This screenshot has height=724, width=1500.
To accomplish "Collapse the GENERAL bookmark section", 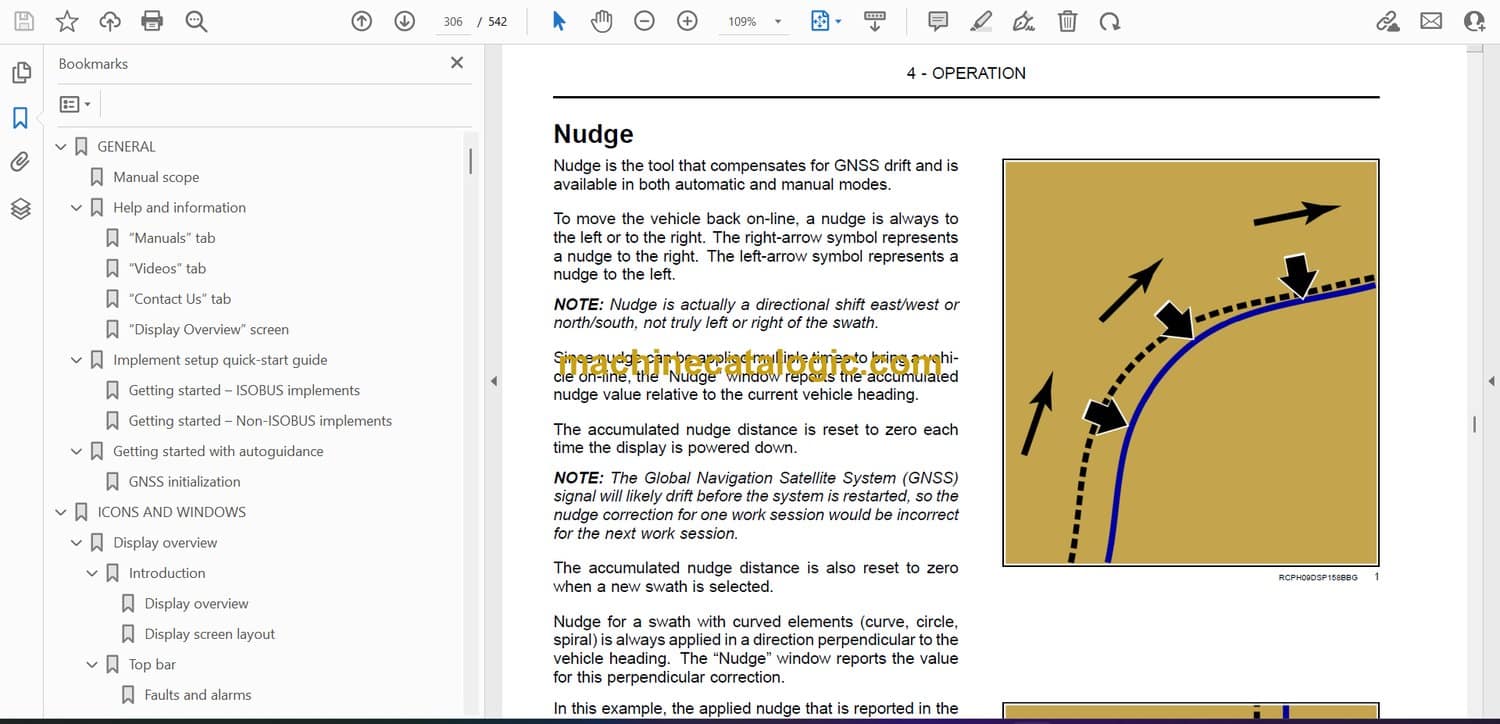I will point(61,147).
